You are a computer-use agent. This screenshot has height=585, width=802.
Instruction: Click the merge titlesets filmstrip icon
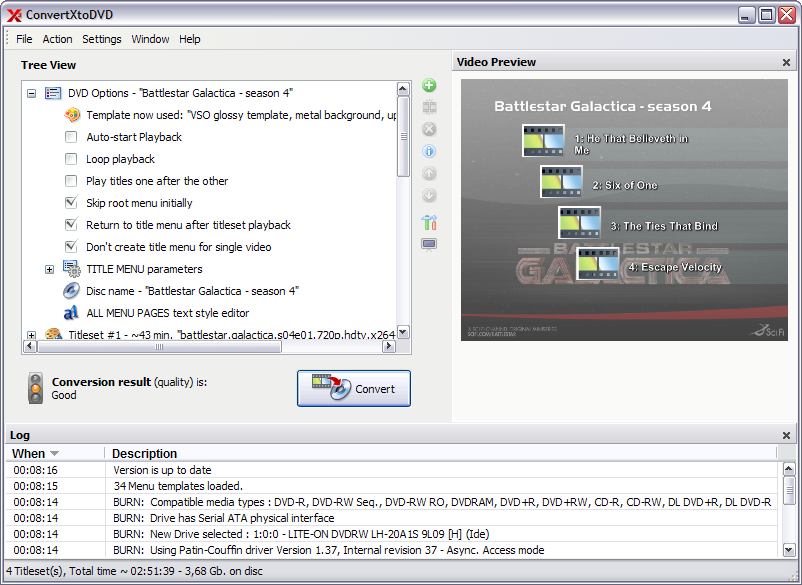[429, 107]
